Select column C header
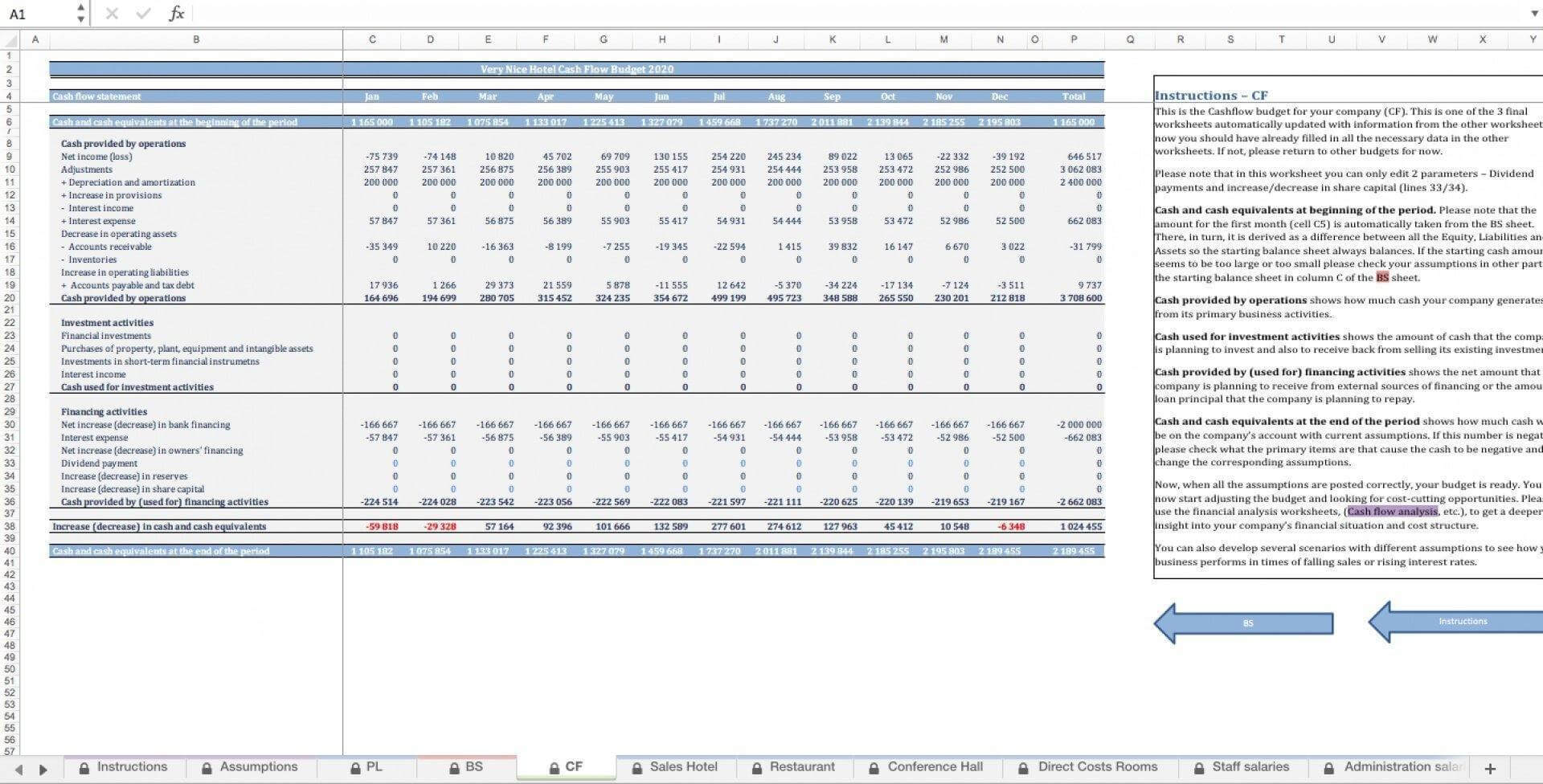The image size is (1543, 784). [x=372, y=39]
